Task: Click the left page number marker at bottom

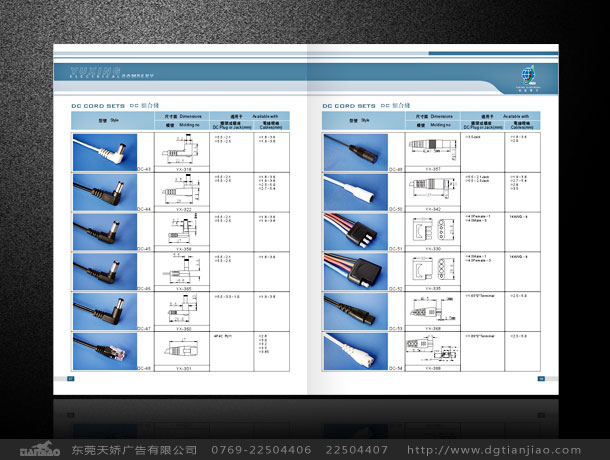Action: (x=71, y=378)
